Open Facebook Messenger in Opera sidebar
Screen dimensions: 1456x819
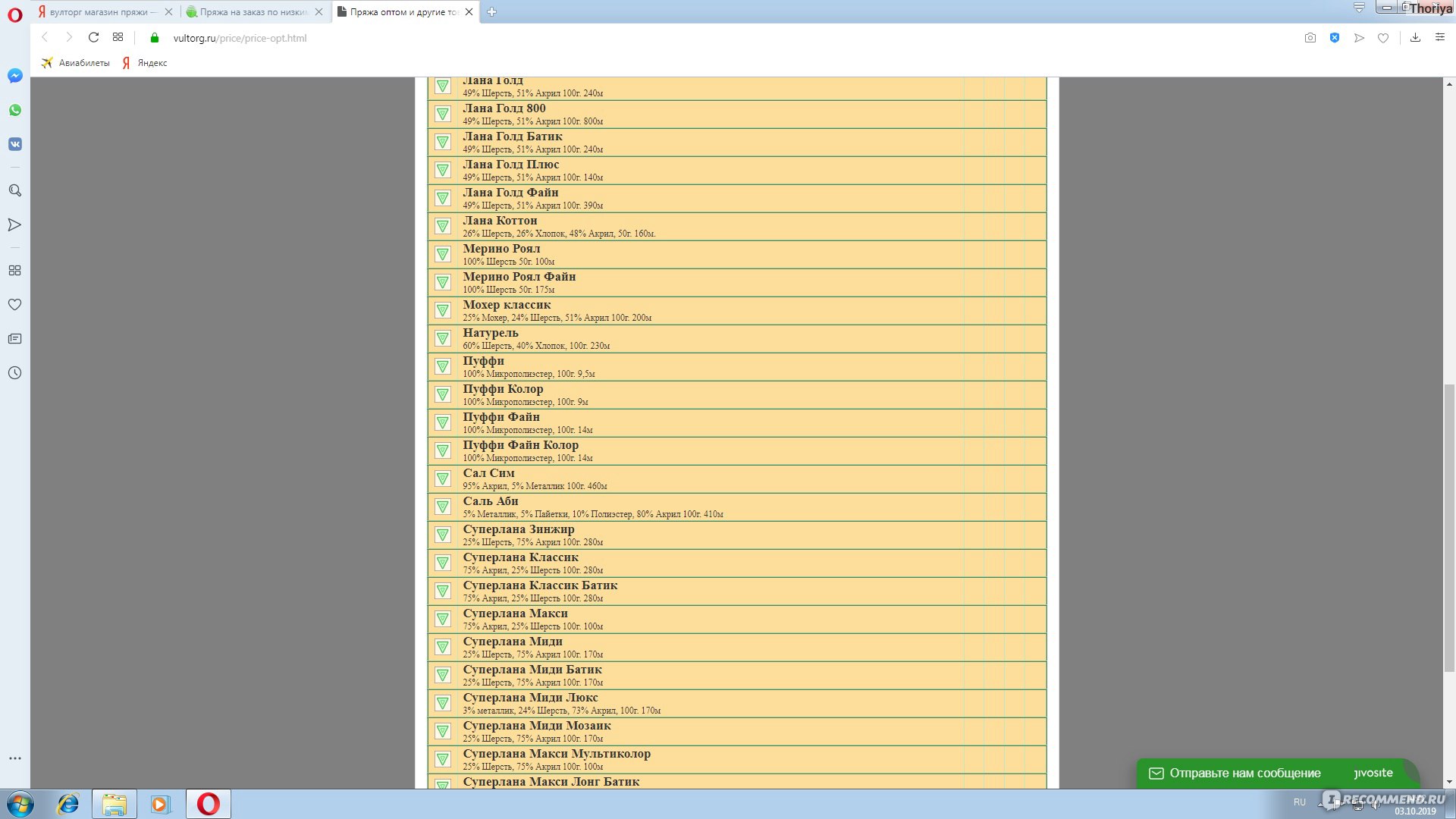pyautogui.click(x=14, y=76)
